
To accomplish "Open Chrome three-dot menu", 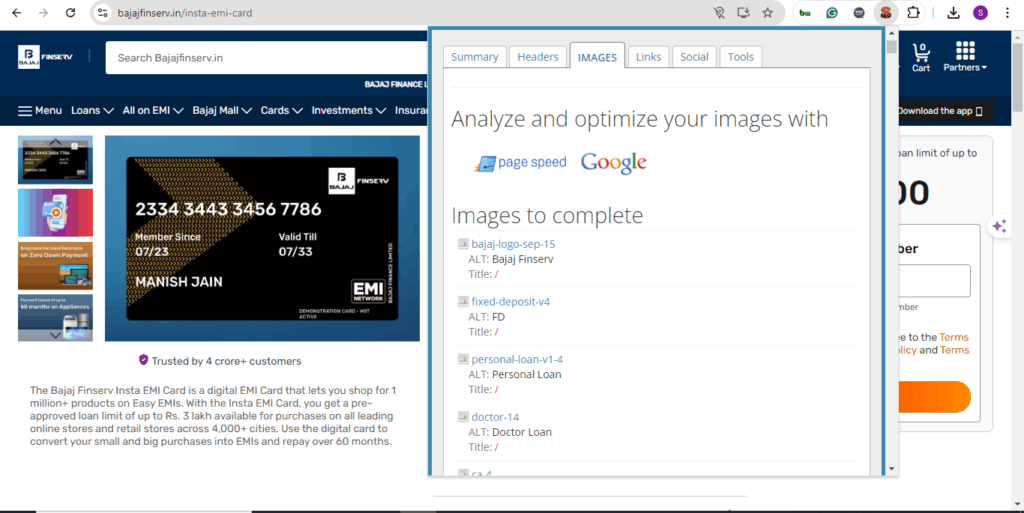I will click(1007, 12).
